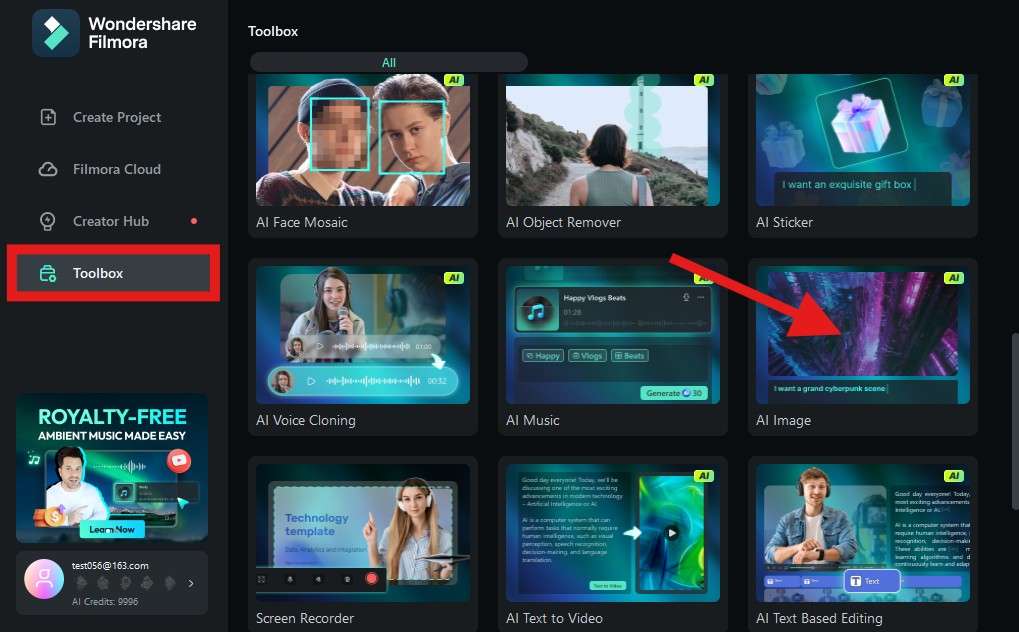Screen dimensions: 1019x632
Task: Click Learn Now on the music banner
Action: click(x=112, y=529)
